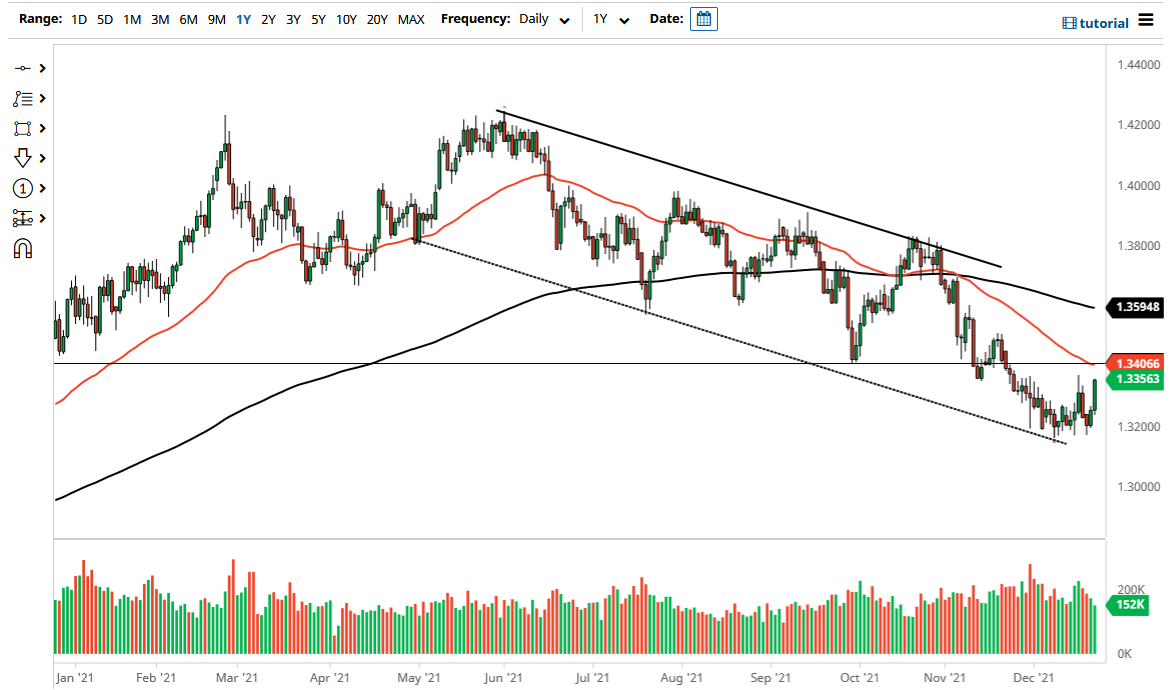Image resolution: width=1176 pixels, height=690 pixels.
Task: Select the numbered callout tool
Action: tap(25, 188)
